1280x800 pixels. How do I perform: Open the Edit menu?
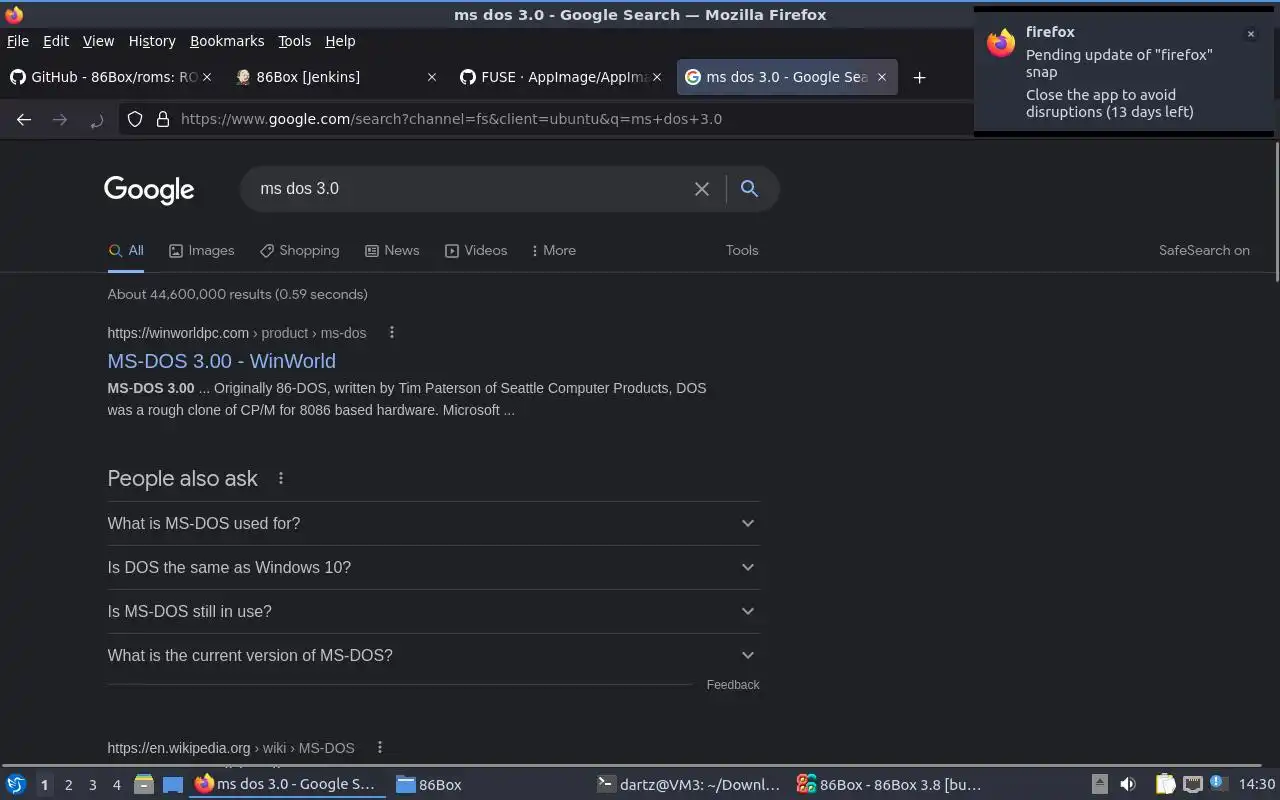click(x=56, y=41)
